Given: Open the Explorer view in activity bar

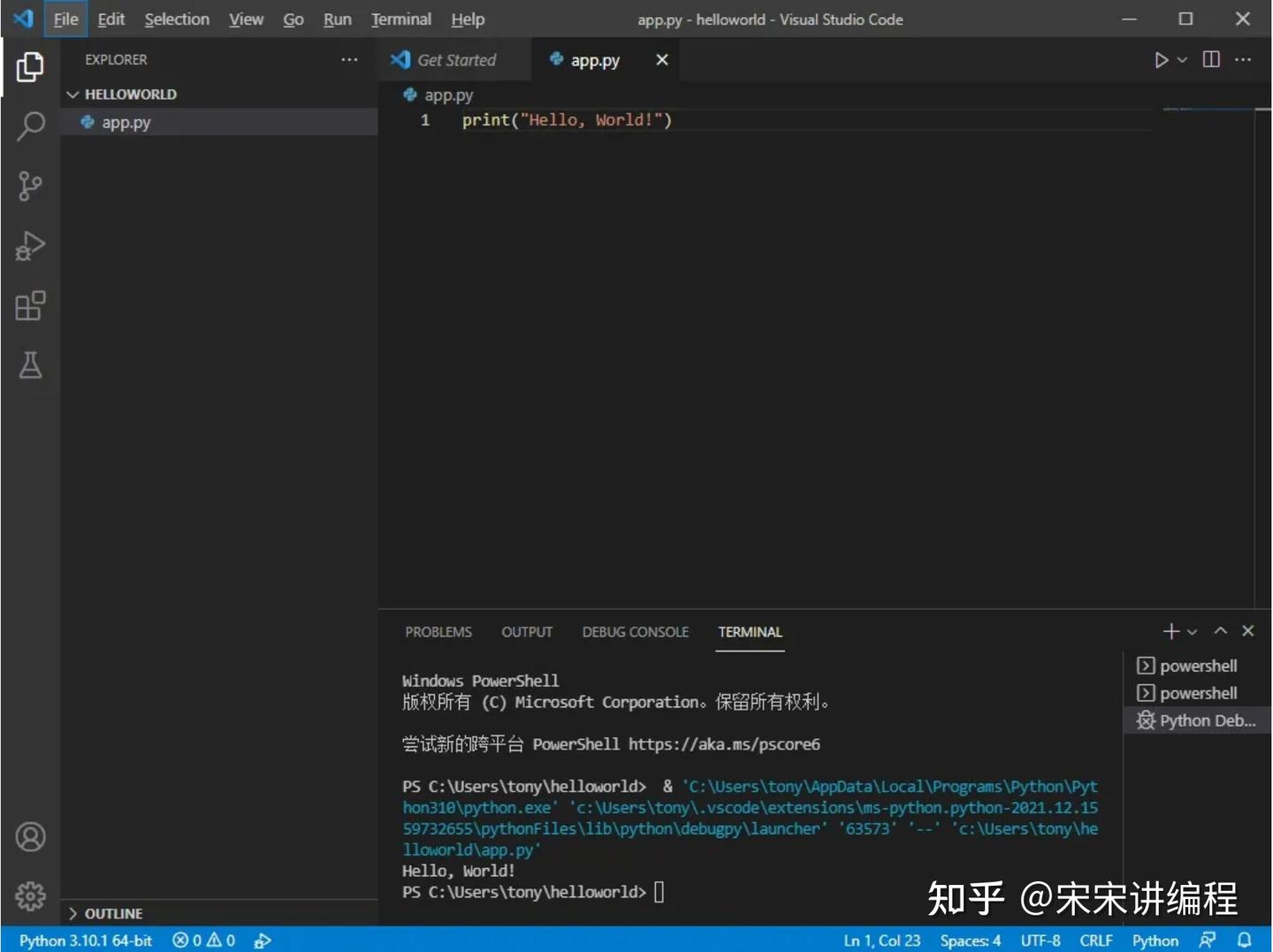Looking at the screenshot, I should (30, 67).
